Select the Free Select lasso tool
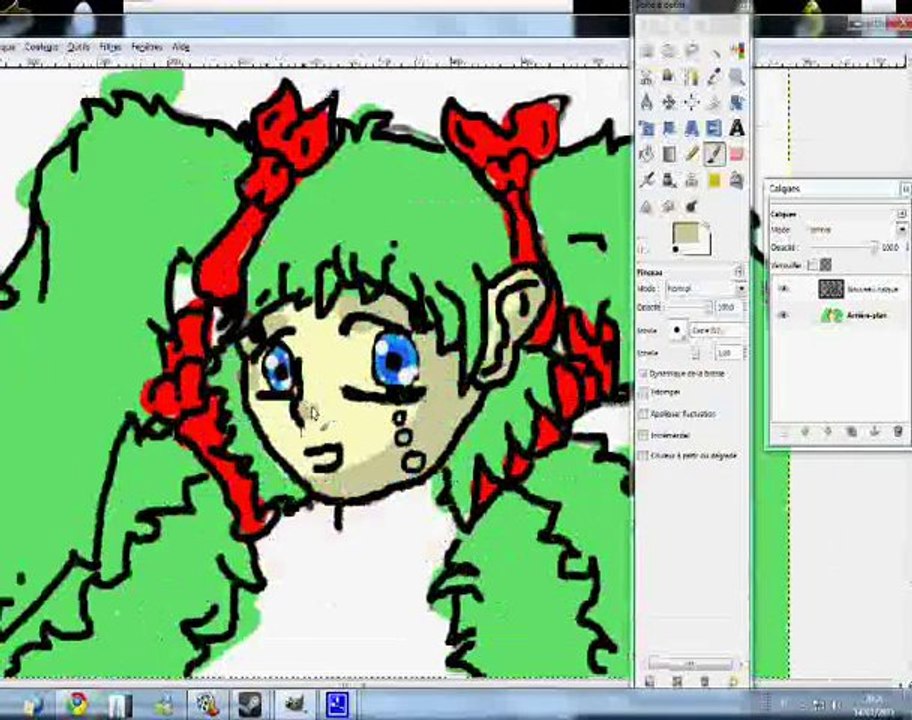 [x=692, y=51]
